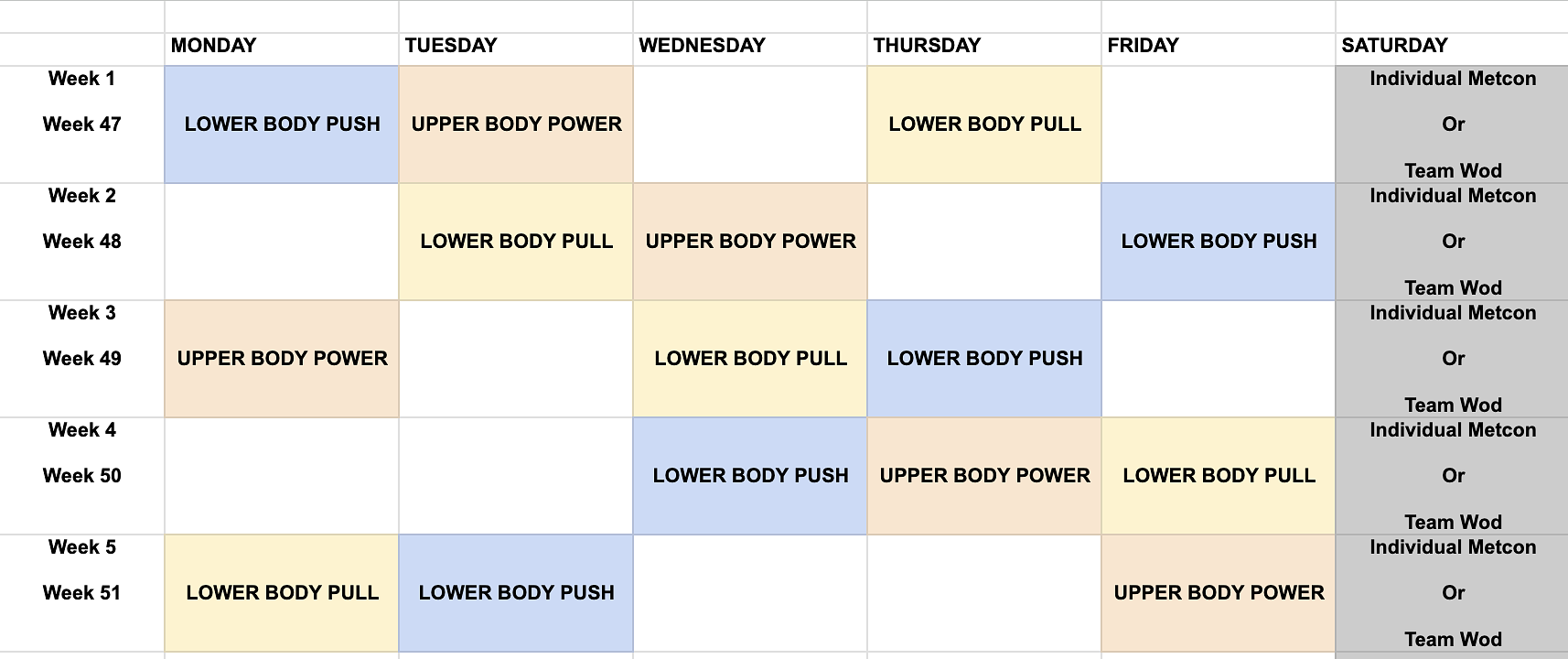Viewport: 1568px width, 659px height.
Task: Select Week 2 Wednesday UPPER BODY POWER cell
Action: (x=750, y=242)
